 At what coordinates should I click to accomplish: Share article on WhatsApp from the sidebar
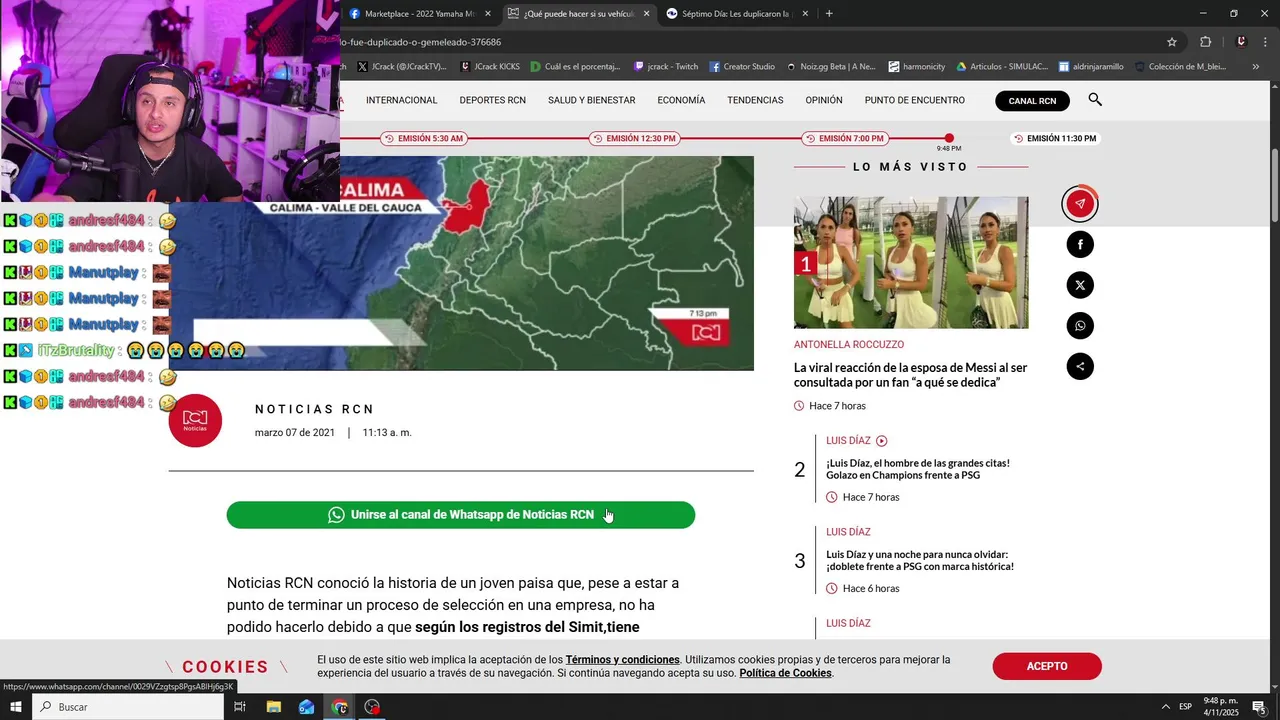click(1080, 326)
